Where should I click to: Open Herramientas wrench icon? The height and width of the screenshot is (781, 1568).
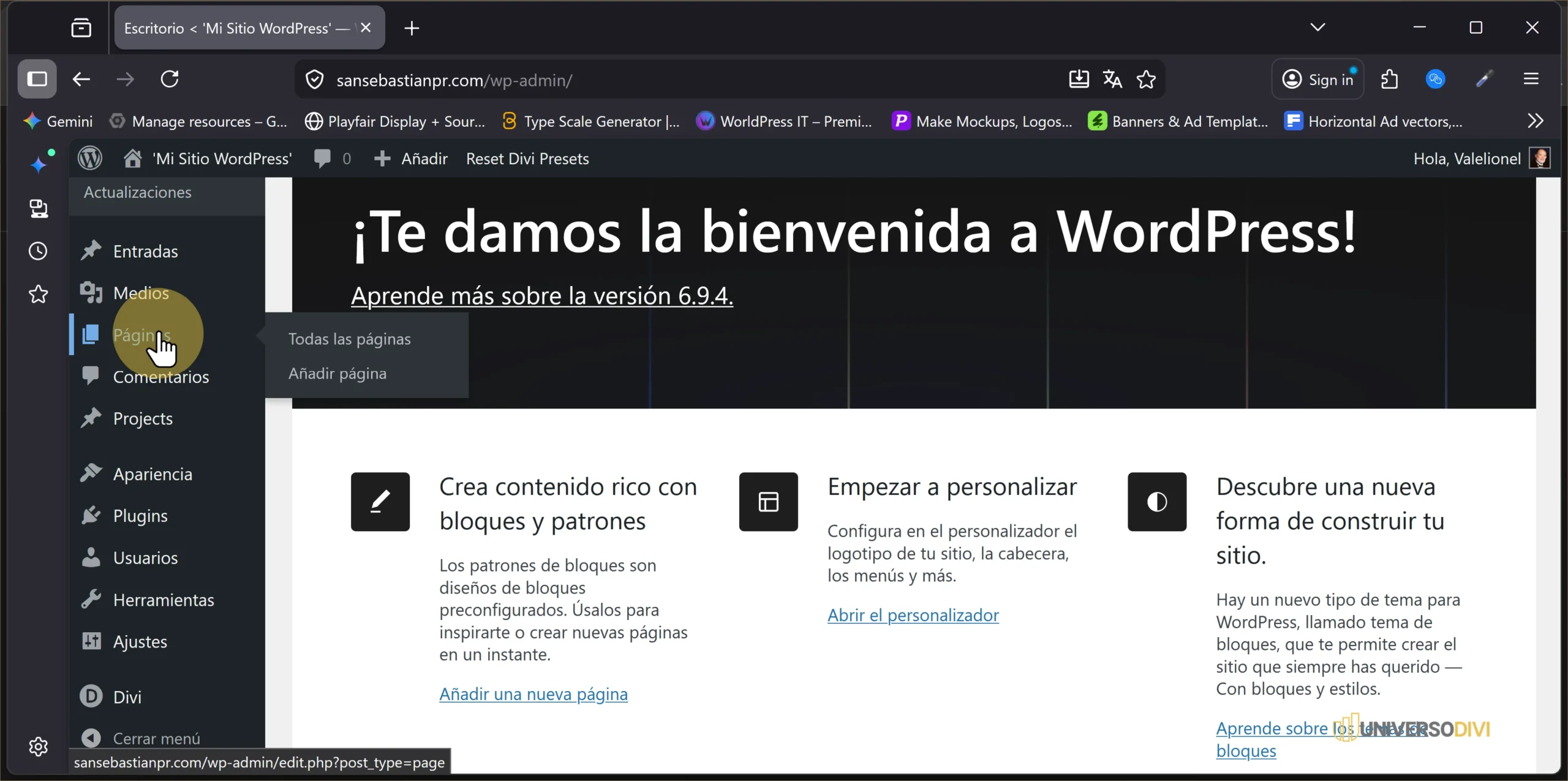point(91,599)
